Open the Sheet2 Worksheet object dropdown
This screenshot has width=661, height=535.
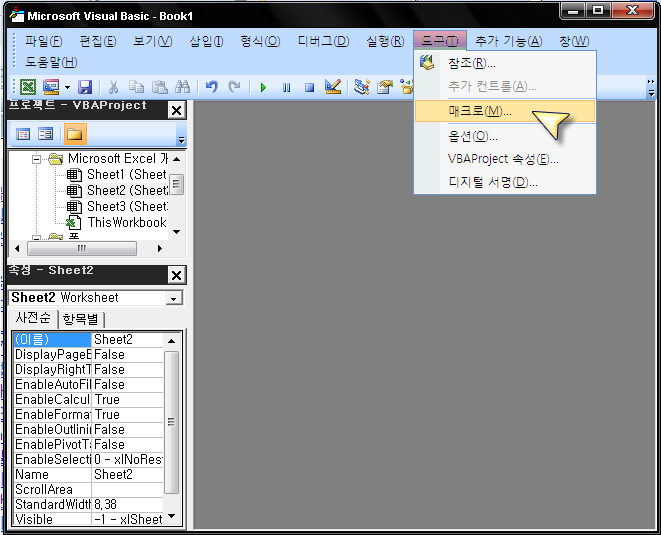tap(173, 298)
